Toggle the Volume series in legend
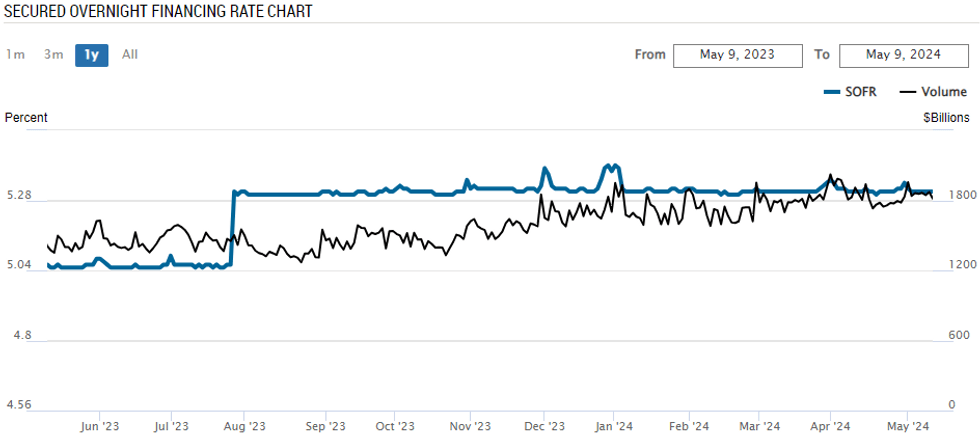This screenshot has height=444, width=980. (943, 92)
